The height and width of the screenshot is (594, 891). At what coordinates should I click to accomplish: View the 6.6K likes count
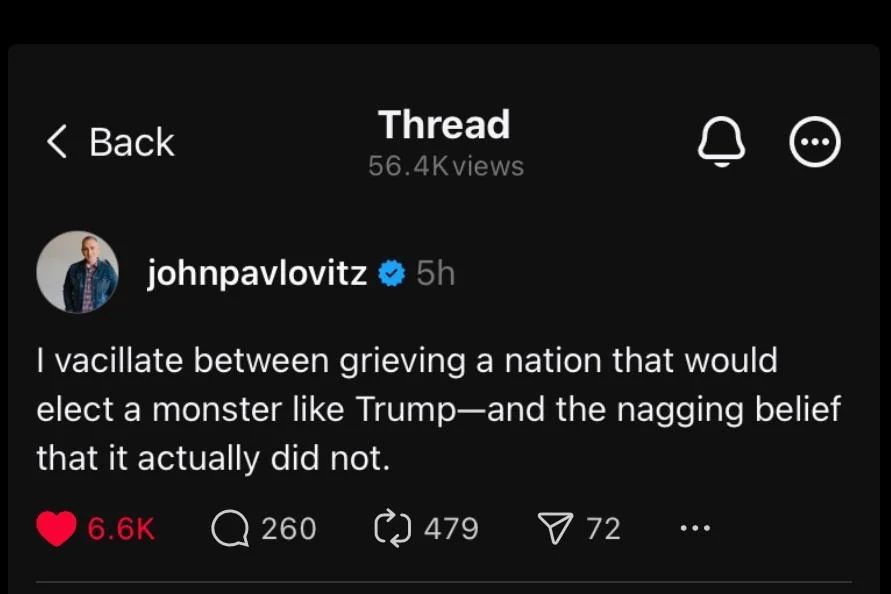(120, 529)
